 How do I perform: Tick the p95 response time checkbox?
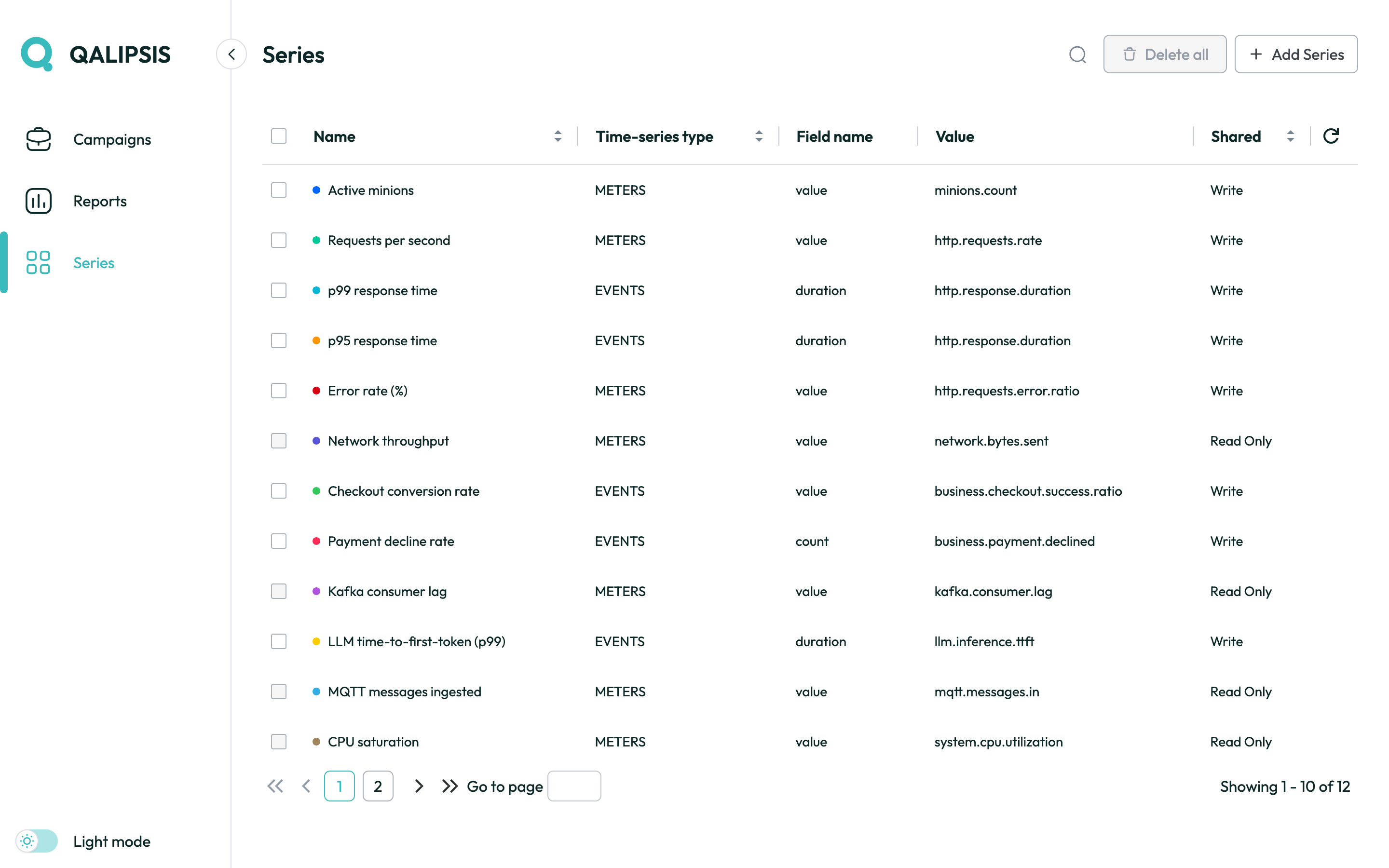(278, 340)
